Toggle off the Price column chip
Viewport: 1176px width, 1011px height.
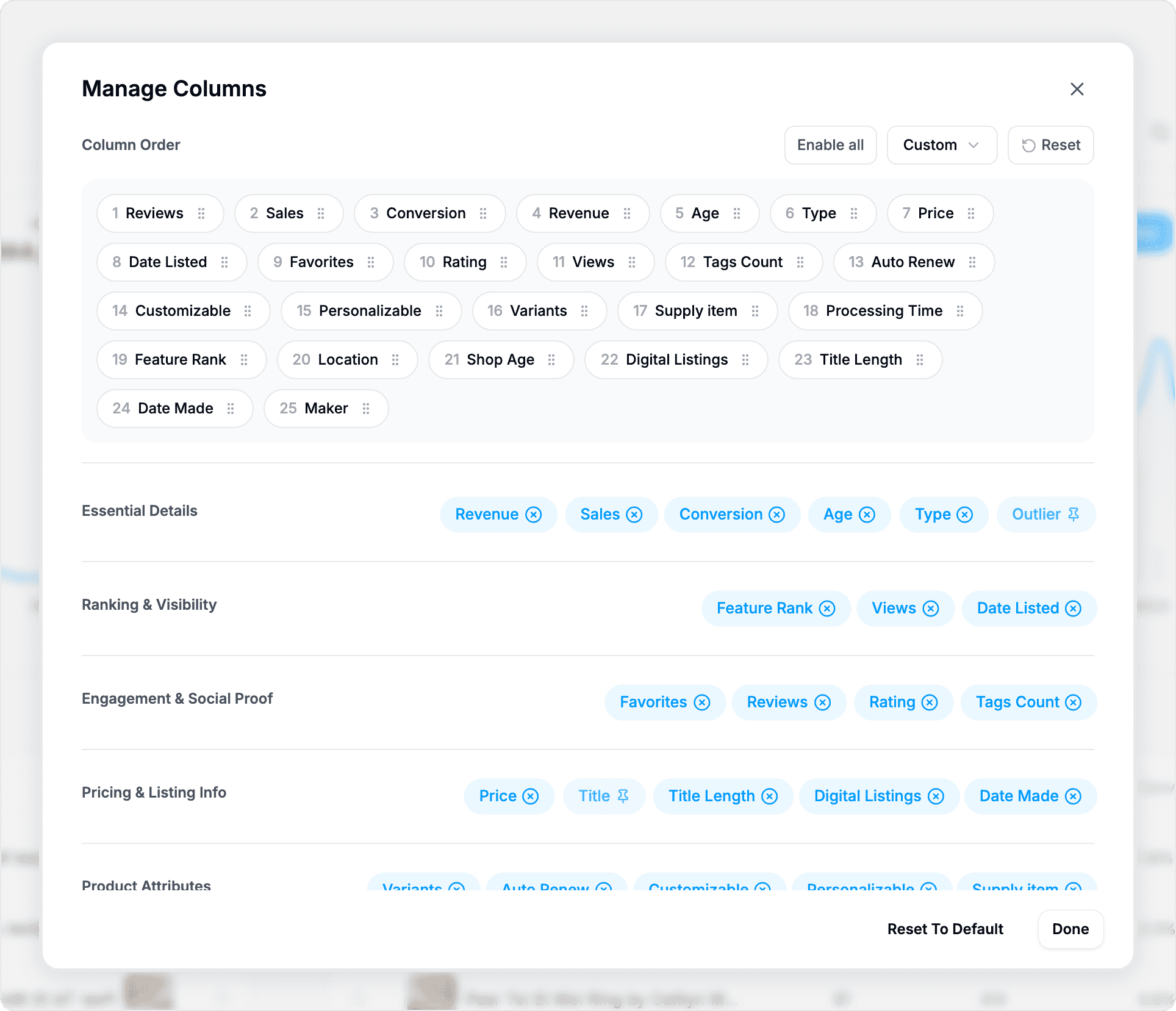pyautogui.click(x=509, y=796)
